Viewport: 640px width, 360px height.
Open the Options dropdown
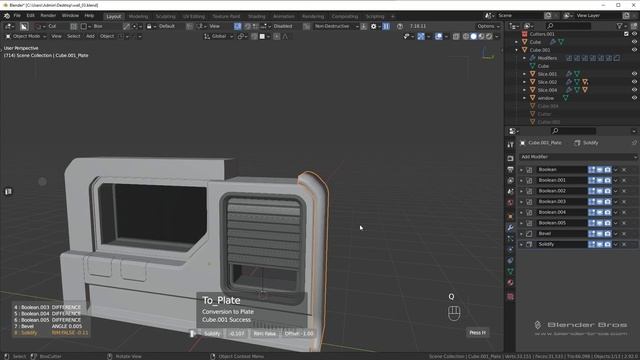tap(489, 26)
